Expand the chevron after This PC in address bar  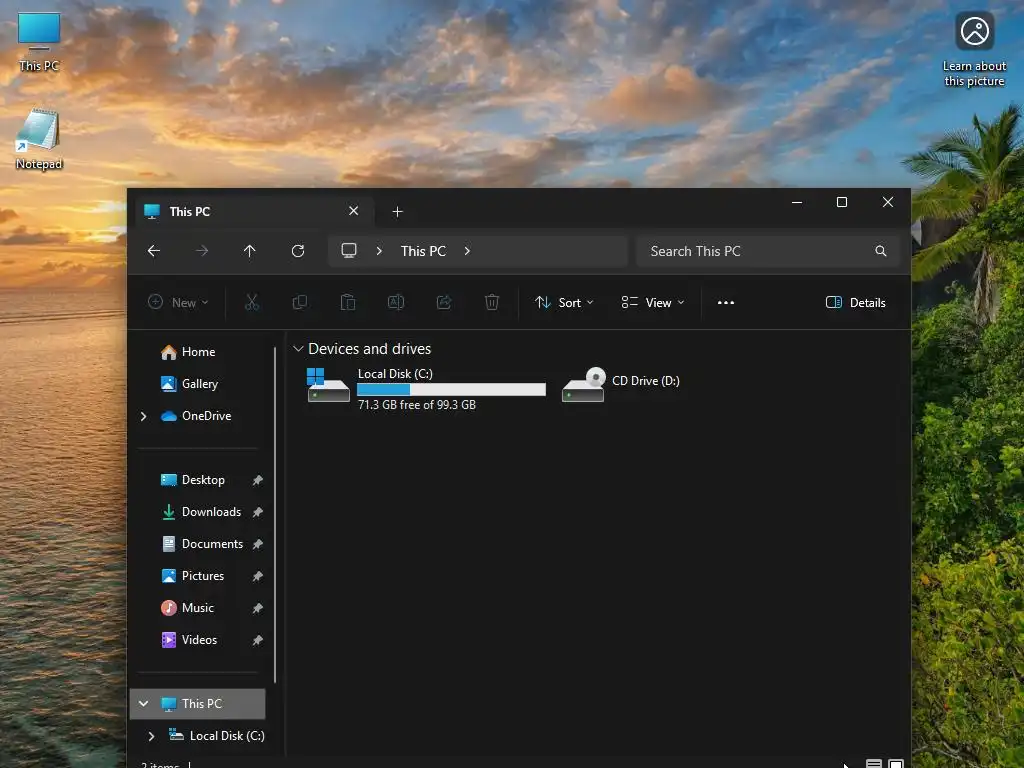[467, 251]
